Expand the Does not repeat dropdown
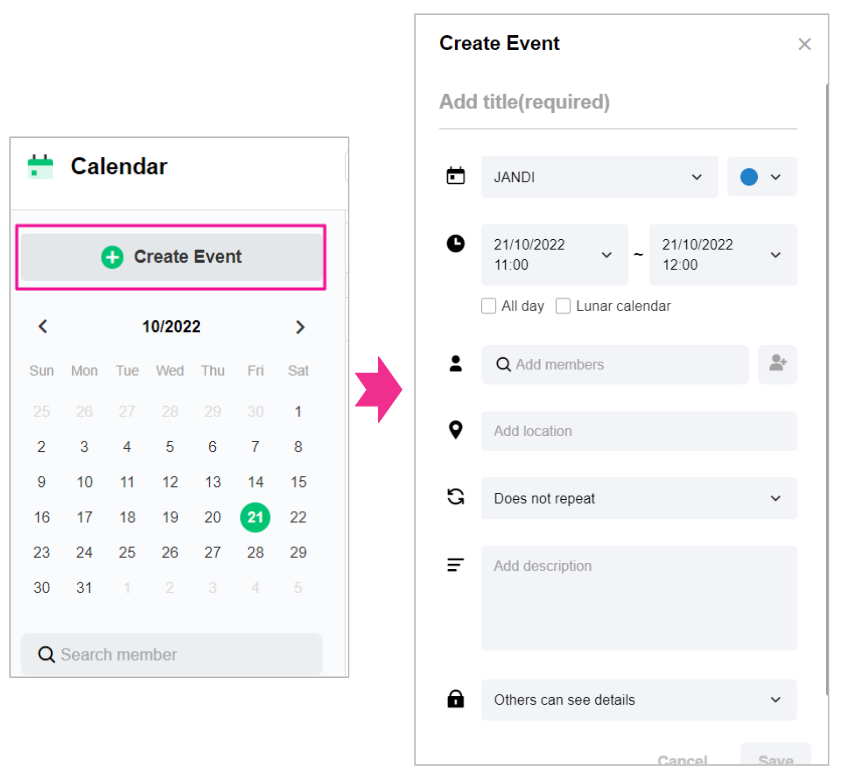 tap(638, 498)
